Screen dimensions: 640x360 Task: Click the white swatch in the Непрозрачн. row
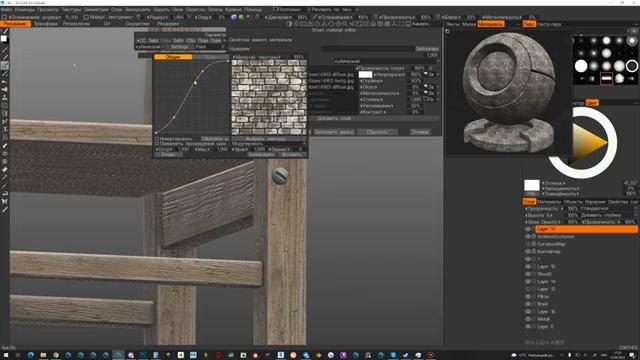point(365,75)
